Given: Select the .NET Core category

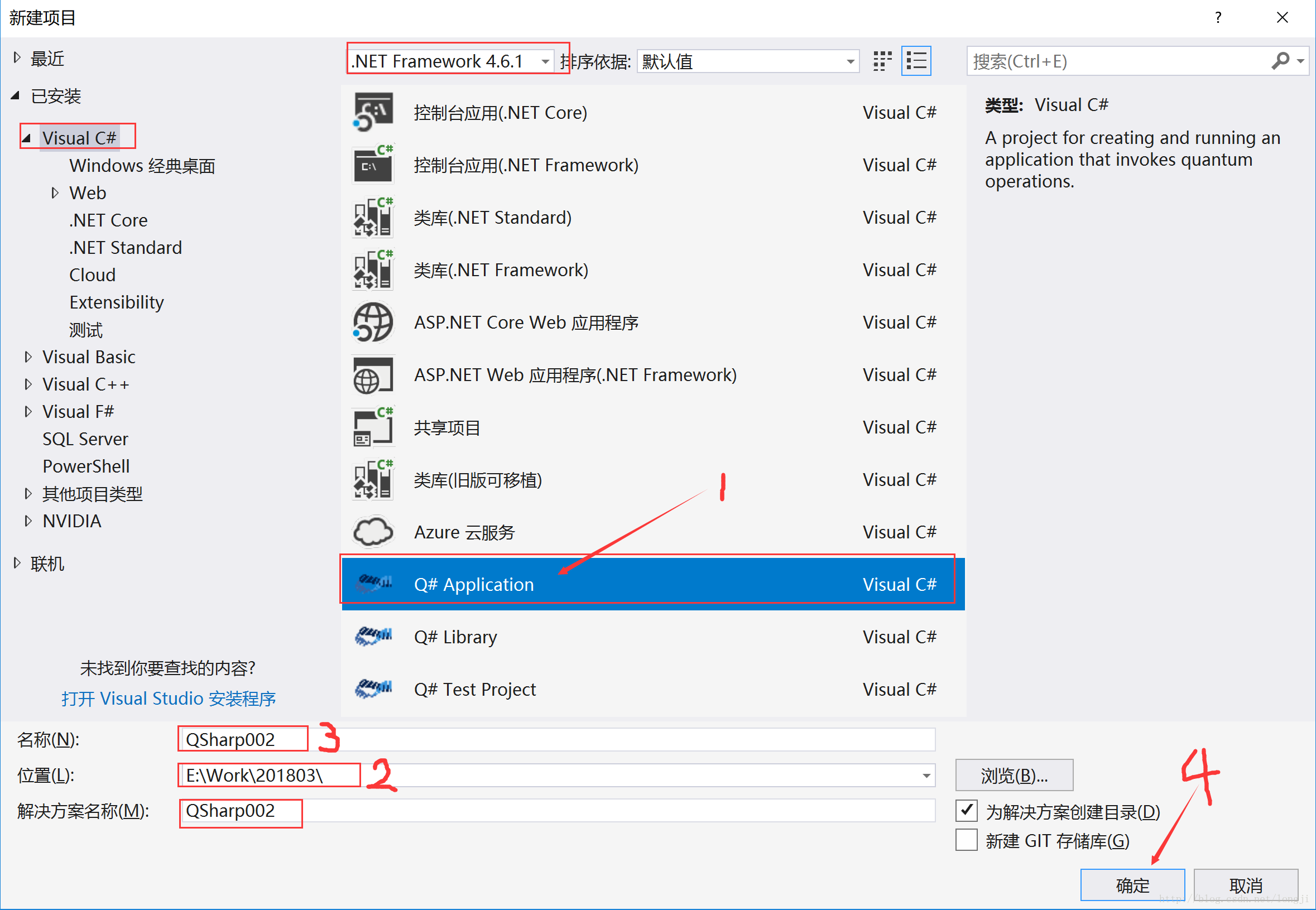Looking at the screenshot, I should tap(108, 220).
